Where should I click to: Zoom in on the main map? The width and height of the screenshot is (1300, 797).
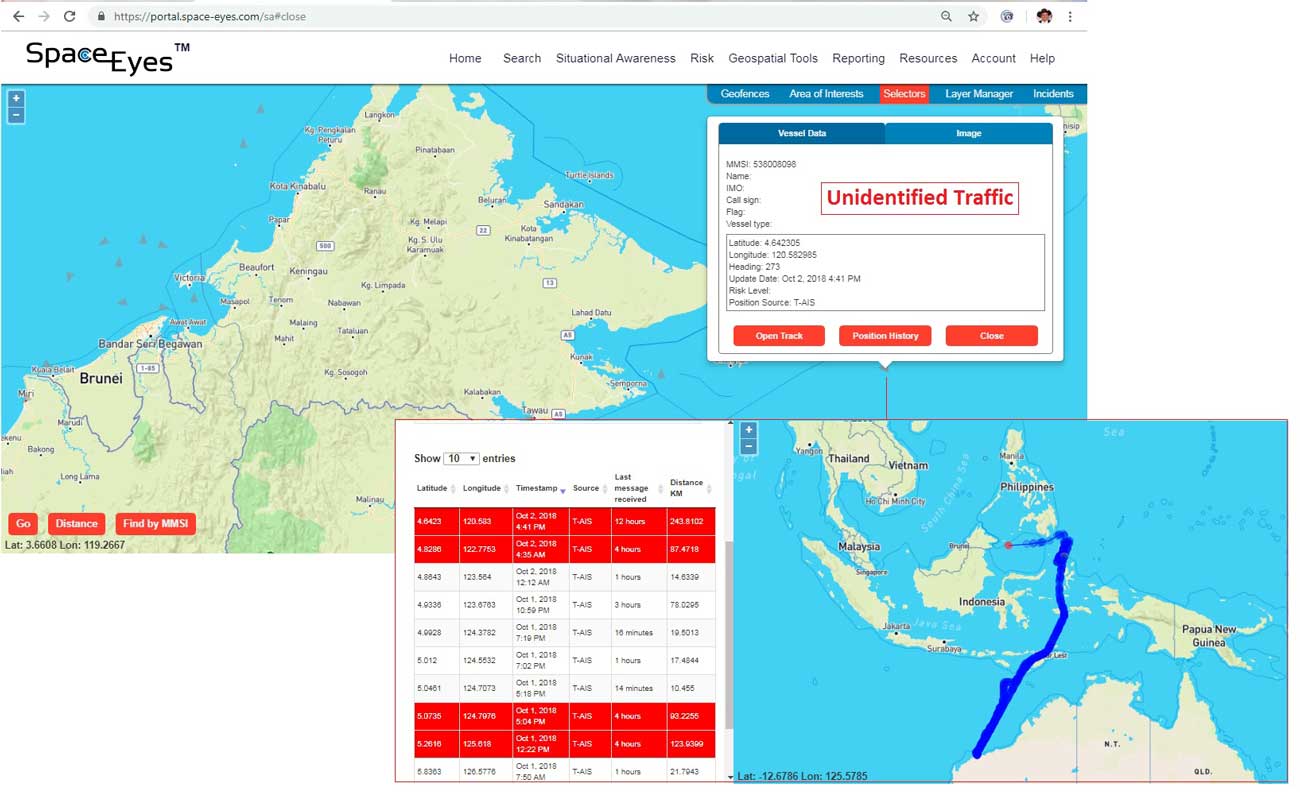tap(16, 98)
